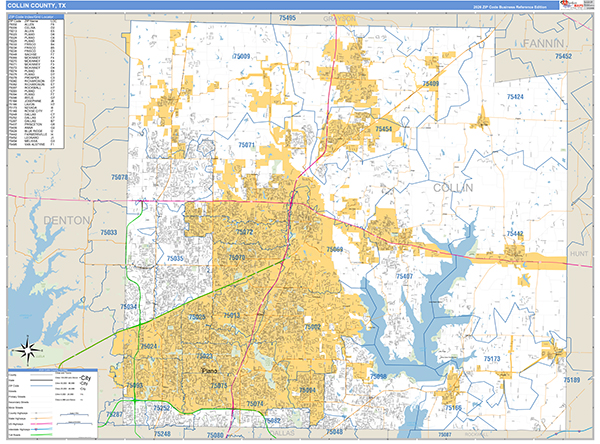Click ZIP code 75080
The width and height of the screenshot is (600, 444).
(215, 435)
